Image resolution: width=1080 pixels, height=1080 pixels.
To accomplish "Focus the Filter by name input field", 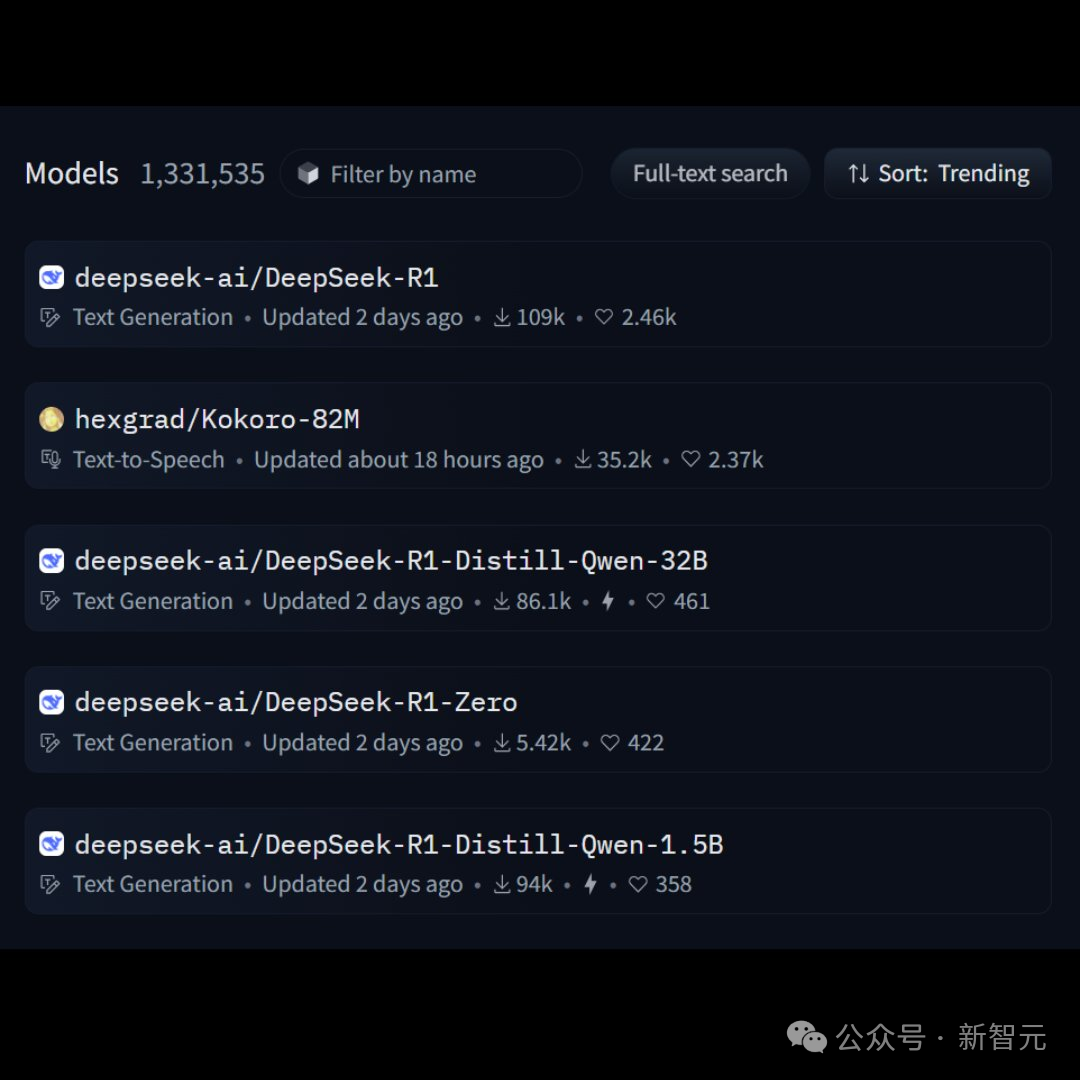I will pos(431,174).
